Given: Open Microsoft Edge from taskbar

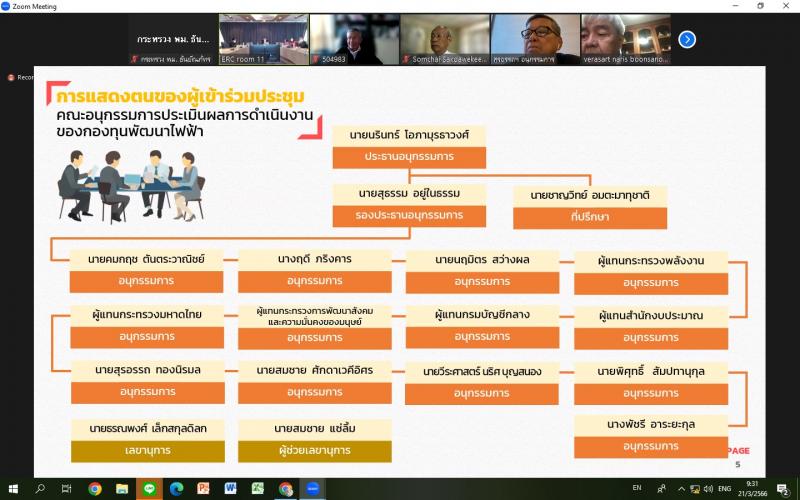Looking at the screenshot, I should pos(177,489).
